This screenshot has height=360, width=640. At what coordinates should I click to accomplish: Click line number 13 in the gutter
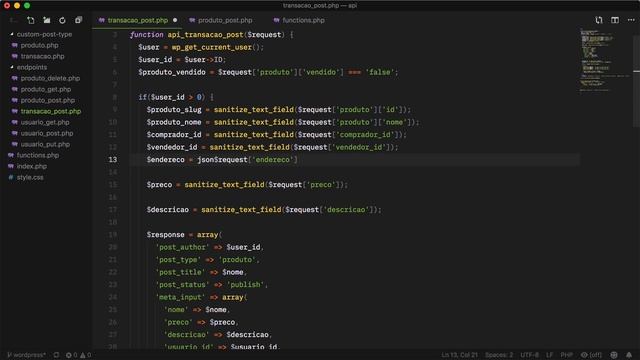[113, 160]
